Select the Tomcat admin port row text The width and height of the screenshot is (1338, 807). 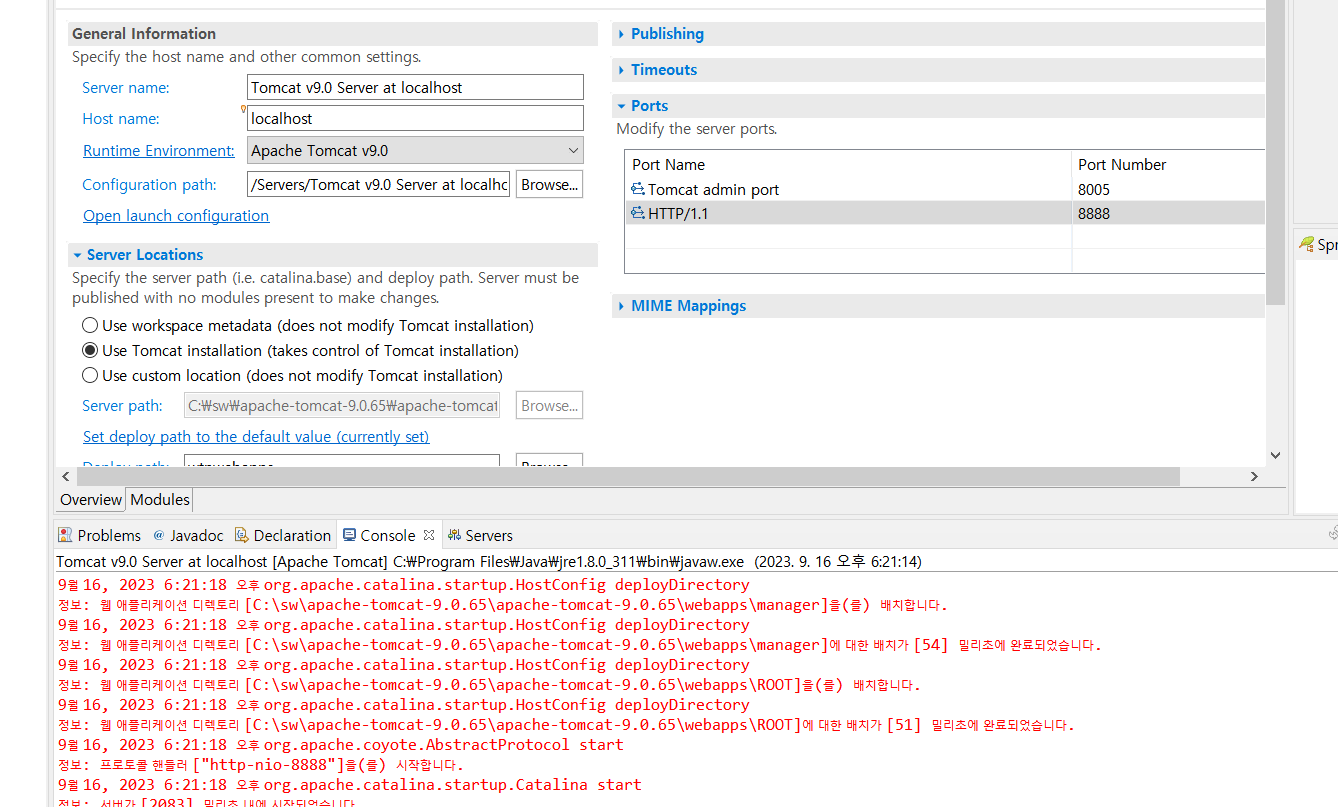(x=713, y=189)
